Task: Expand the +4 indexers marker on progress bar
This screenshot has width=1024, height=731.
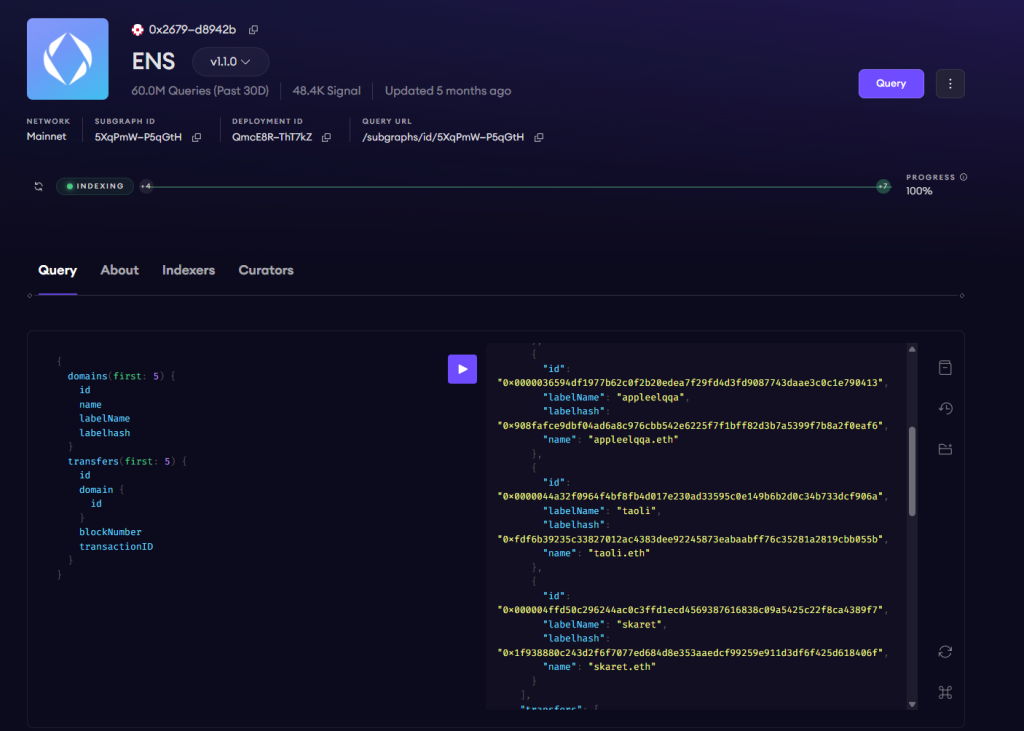Action: [x=148, y=186]
